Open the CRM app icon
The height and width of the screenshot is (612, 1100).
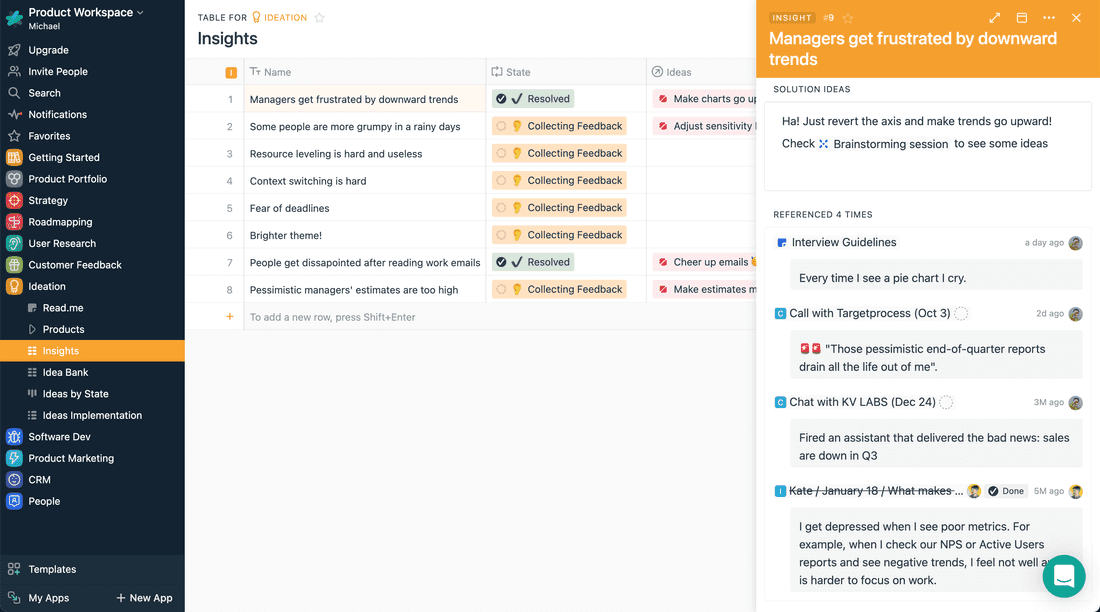tap(14, 479)
